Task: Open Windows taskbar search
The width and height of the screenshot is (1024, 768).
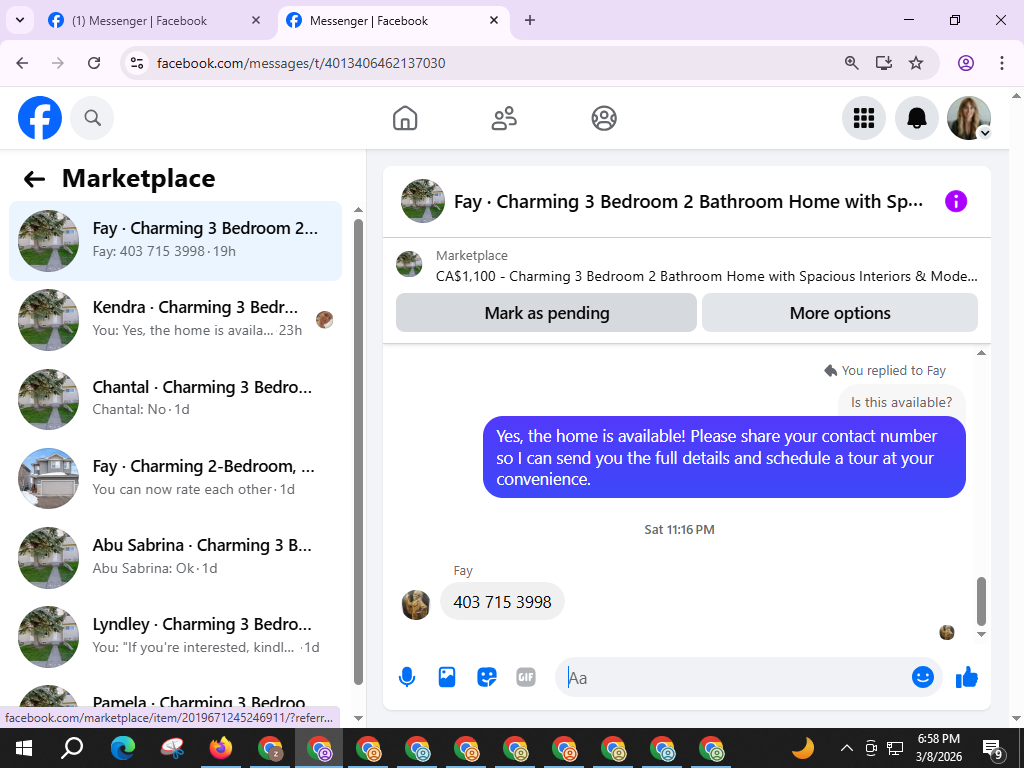Action: pyautogui.click(x=72, y=748)
